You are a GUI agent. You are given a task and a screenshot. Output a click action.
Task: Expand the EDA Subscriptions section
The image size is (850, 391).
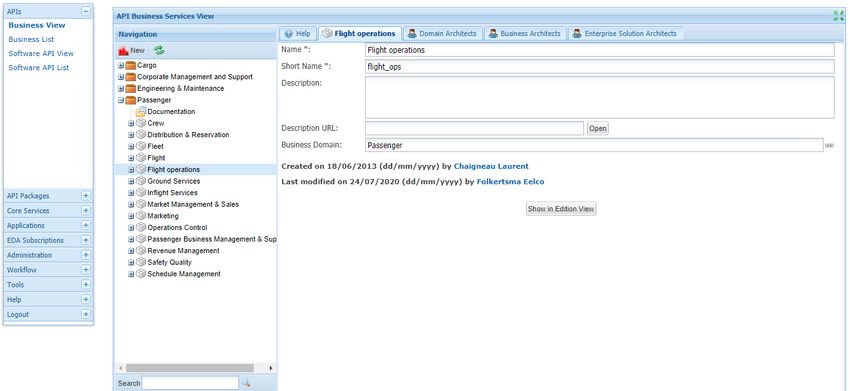[86, 240]
